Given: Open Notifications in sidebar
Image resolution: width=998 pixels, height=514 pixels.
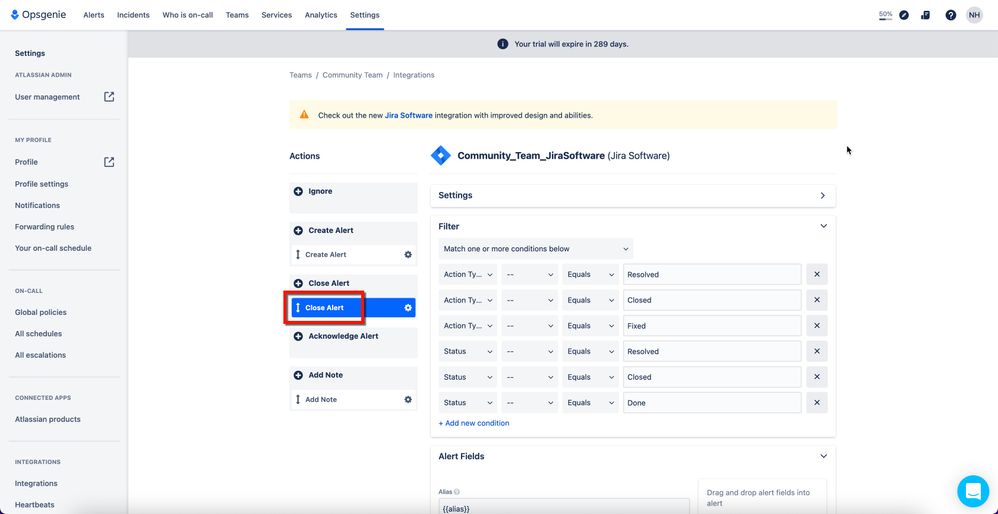Looking at the screenshot, I should pos(37,205).
